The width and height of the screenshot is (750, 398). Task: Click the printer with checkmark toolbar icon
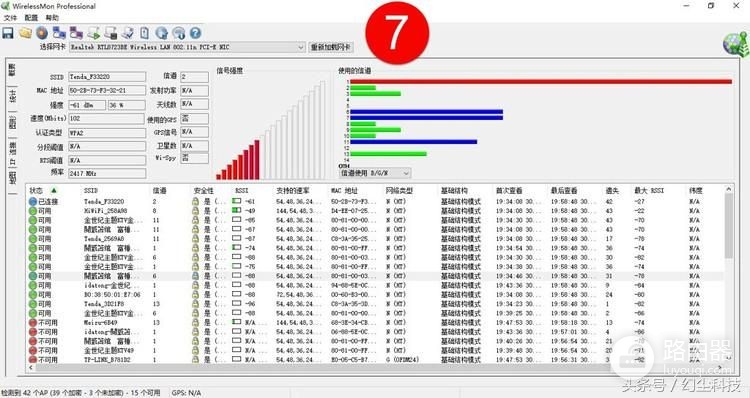tap(127, 33)
